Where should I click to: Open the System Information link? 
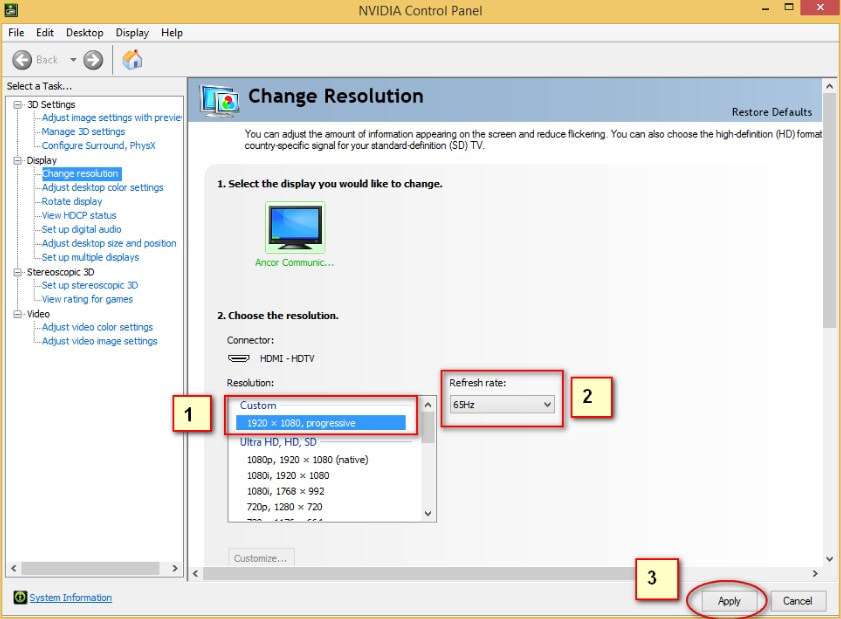tap(70, 598)
